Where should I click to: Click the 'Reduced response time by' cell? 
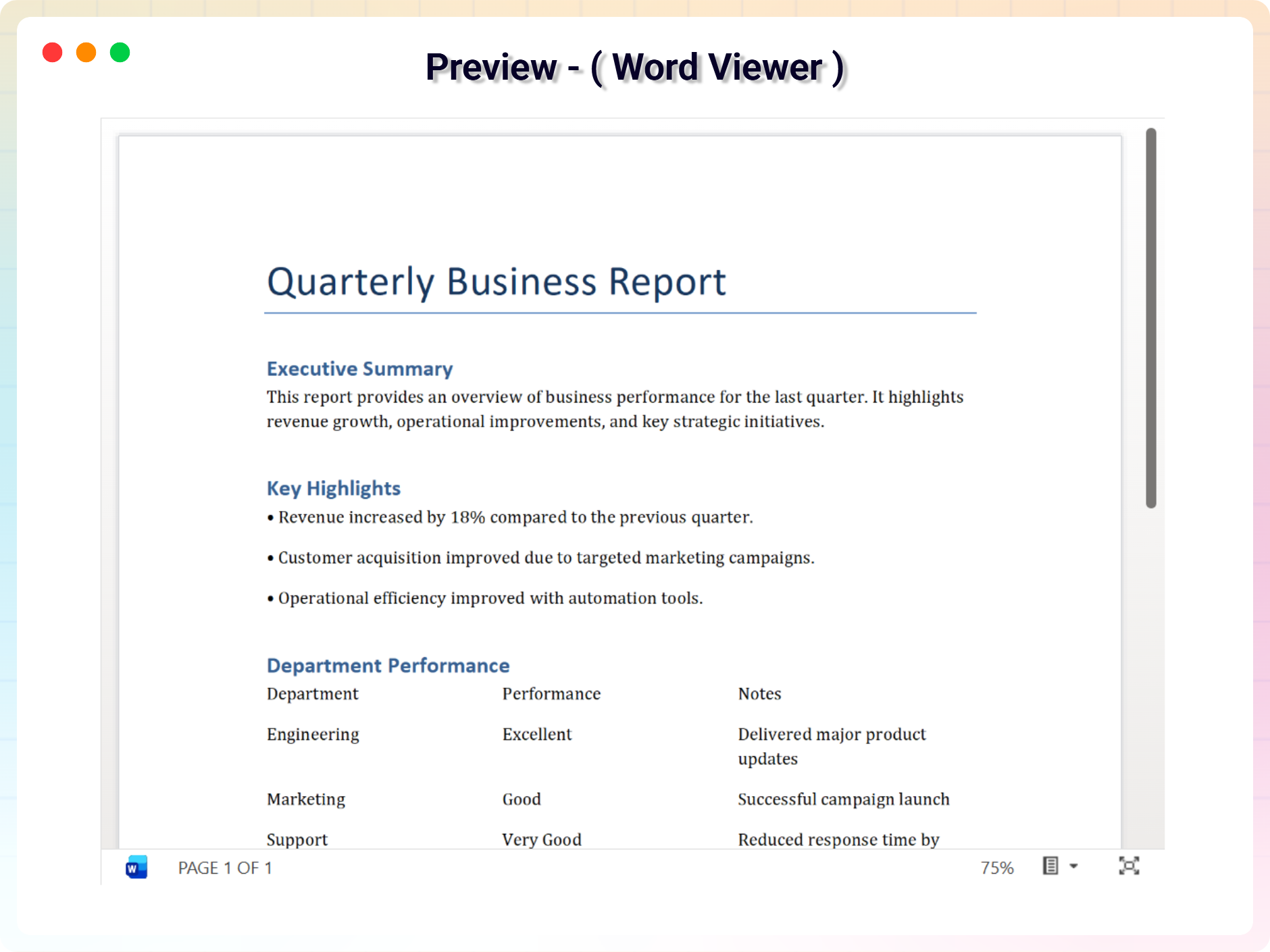[x=838, y=839]
